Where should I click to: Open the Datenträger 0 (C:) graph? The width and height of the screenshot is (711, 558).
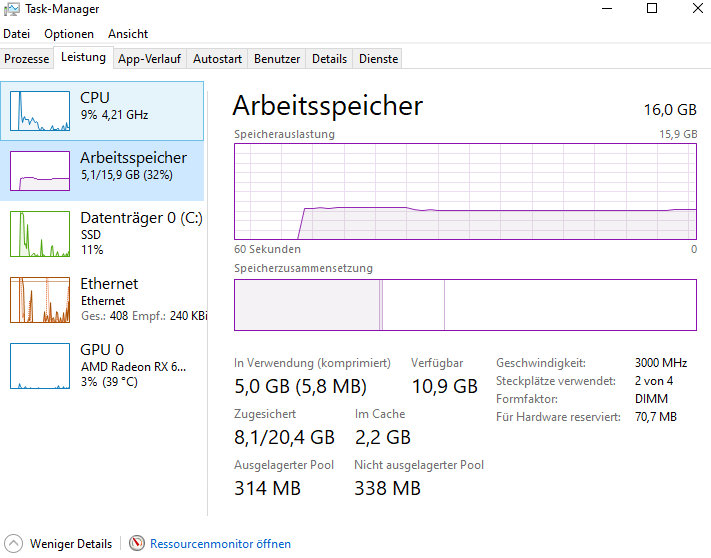click(x=39, y=233)
